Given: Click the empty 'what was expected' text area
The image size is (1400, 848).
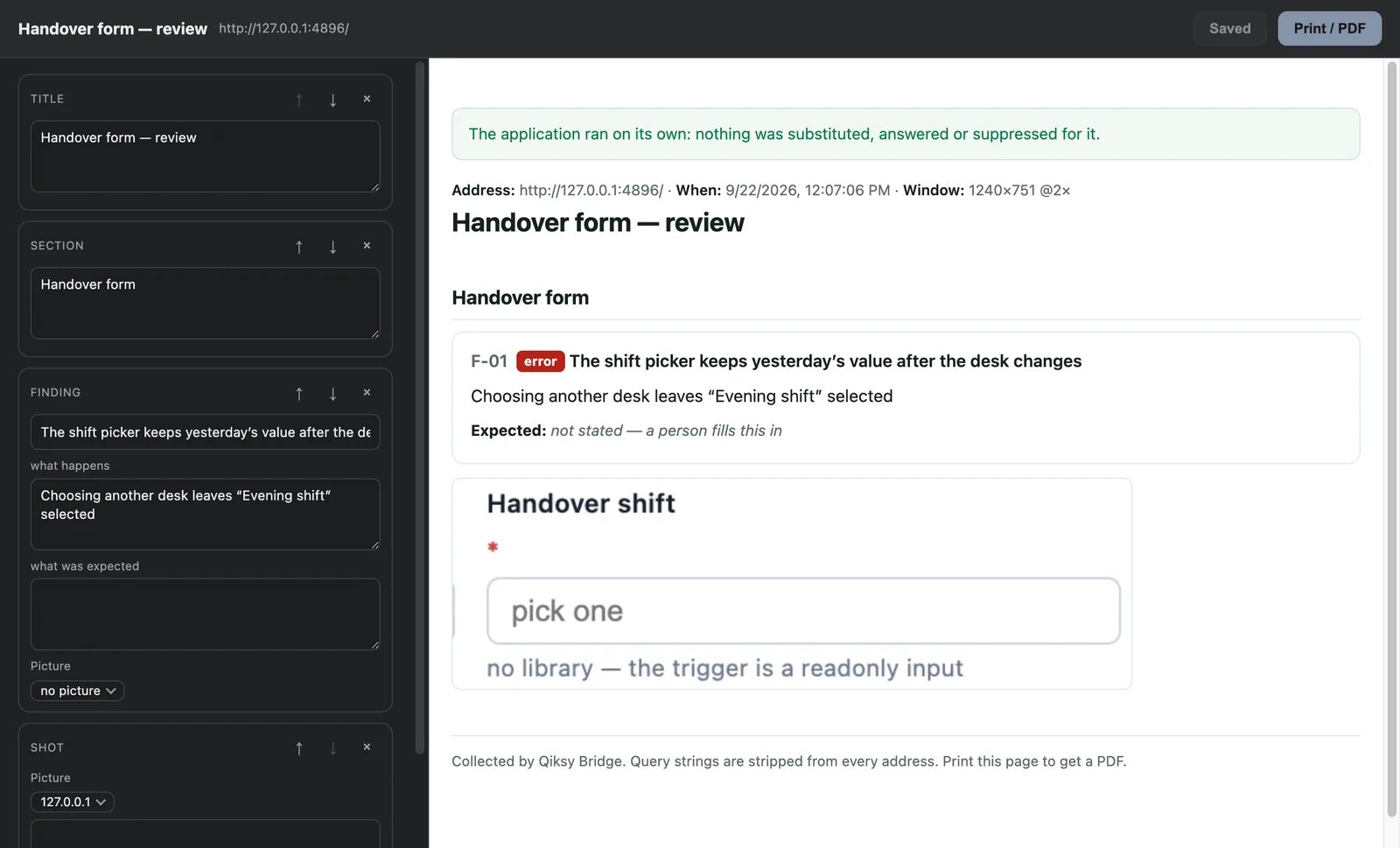Looking at the screenshot, I should pyautogui.click(x=206, y=614).
